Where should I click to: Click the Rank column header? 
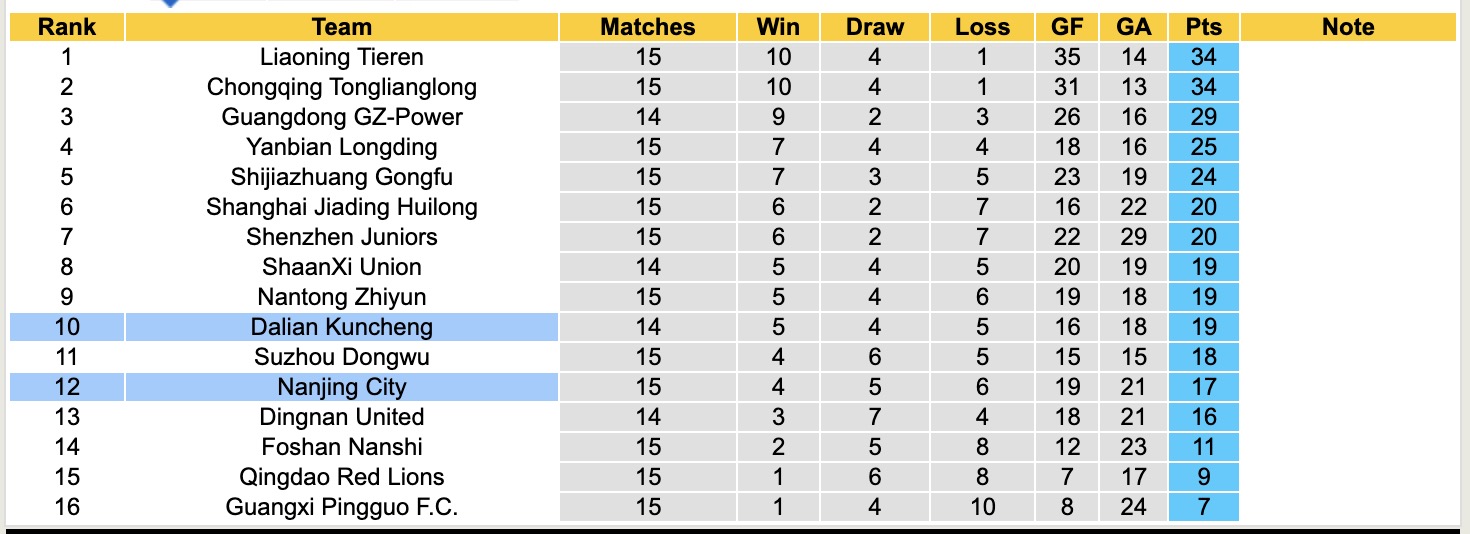[x=67, y=27]
